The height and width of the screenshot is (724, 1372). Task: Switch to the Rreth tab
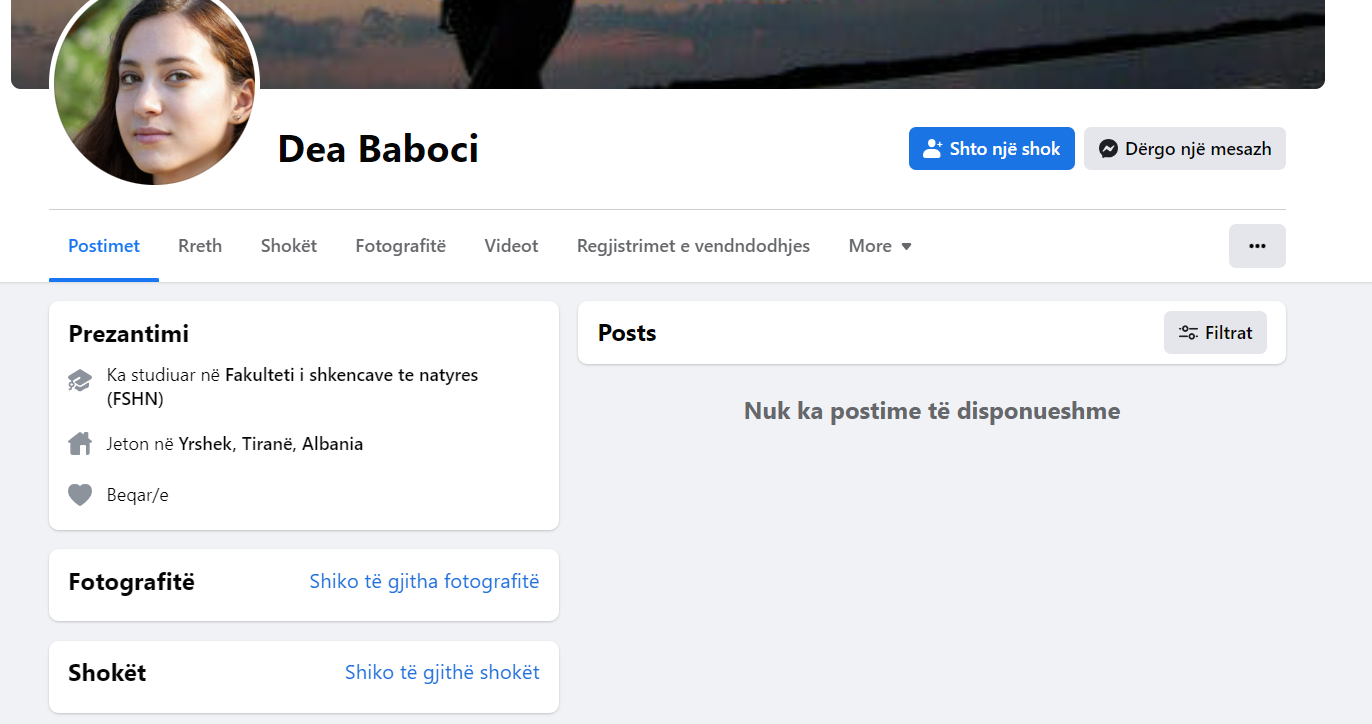click(x=200, y=246)
